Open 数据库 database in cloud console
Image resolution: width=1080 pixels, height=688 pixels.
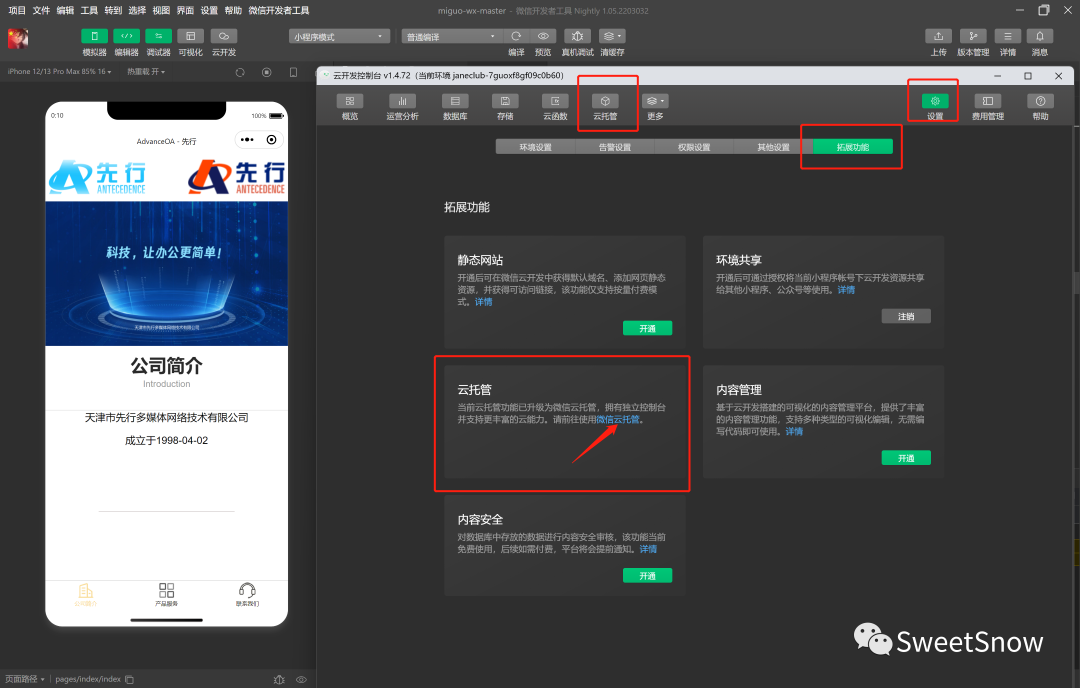click(455, 107)
